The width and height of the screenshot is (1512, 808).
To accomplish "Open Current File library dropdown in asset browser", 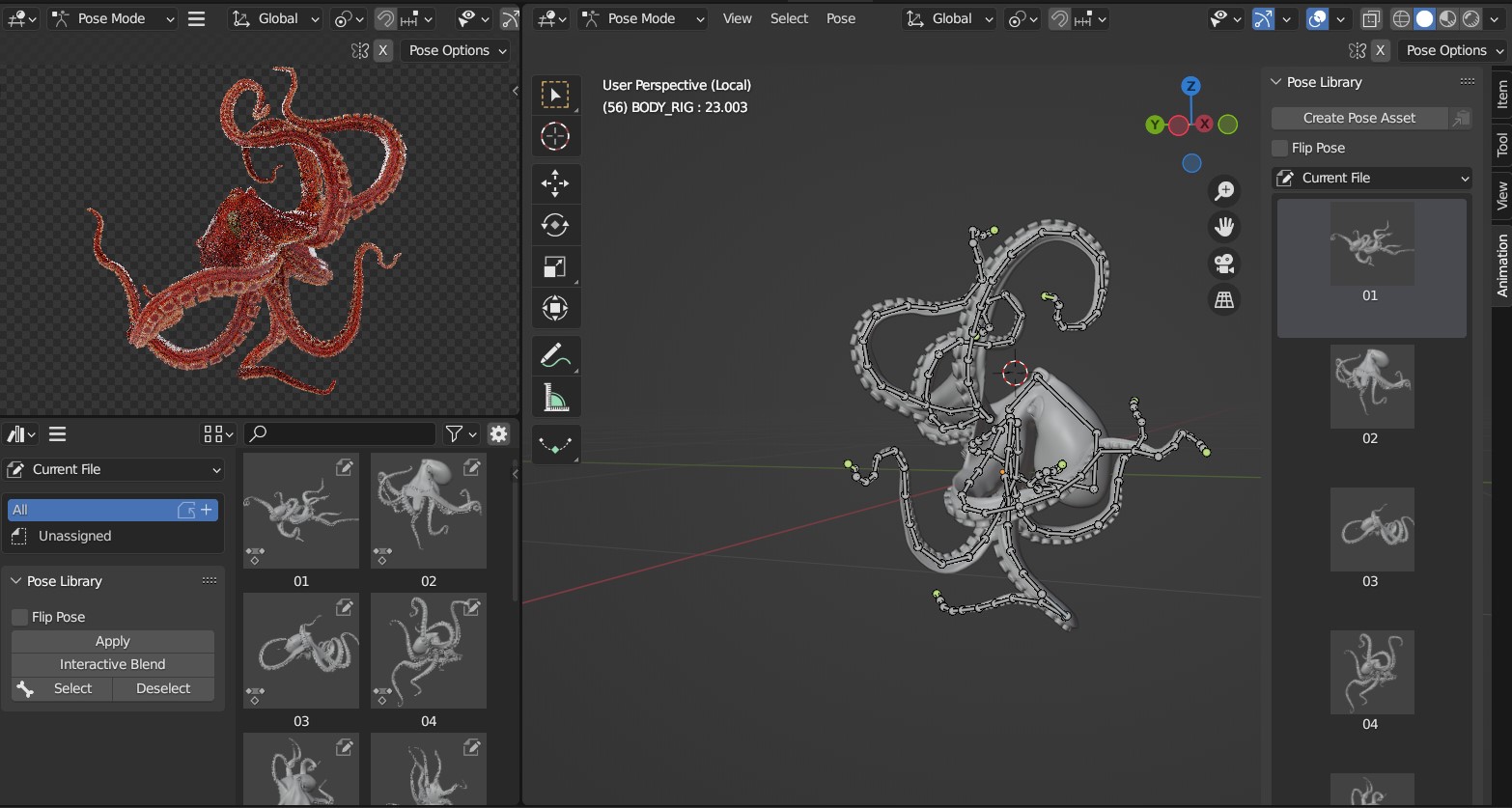I will 114,469.
